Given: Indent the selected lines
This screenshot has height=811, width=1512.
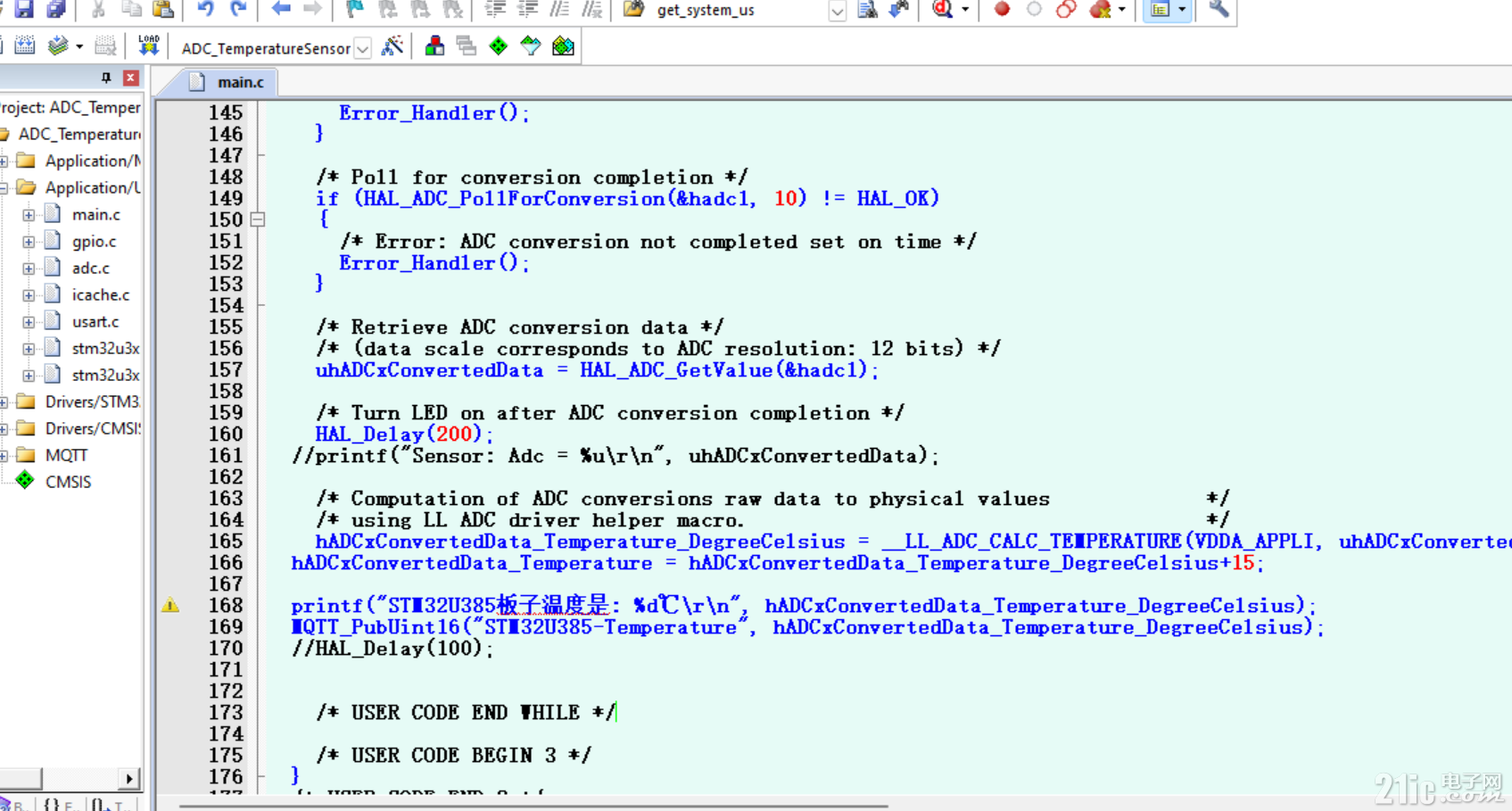Looking at the screenshot, I should pos(495,9).
